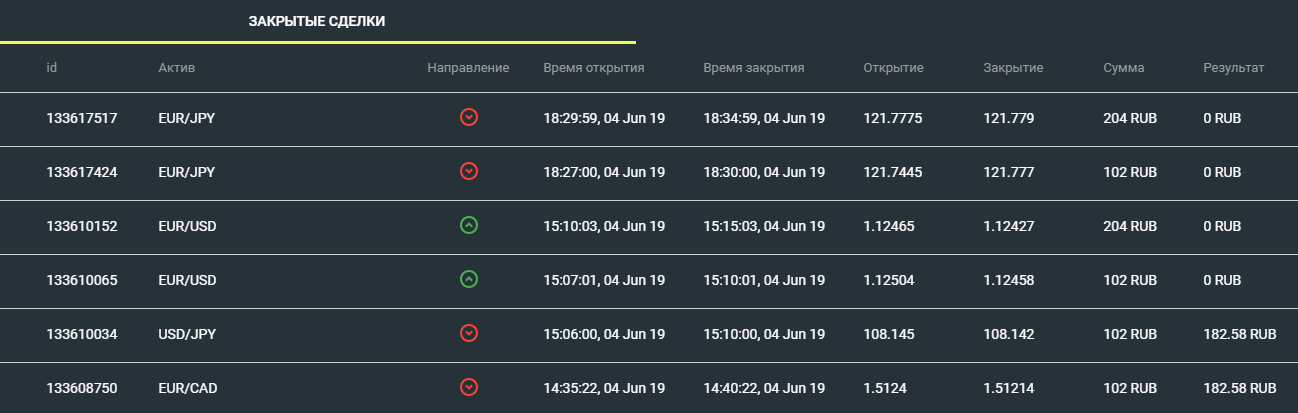This screenshot has width=1298, height=413.
Task: Click the Открытие column header
Action: tap(893, 68)
